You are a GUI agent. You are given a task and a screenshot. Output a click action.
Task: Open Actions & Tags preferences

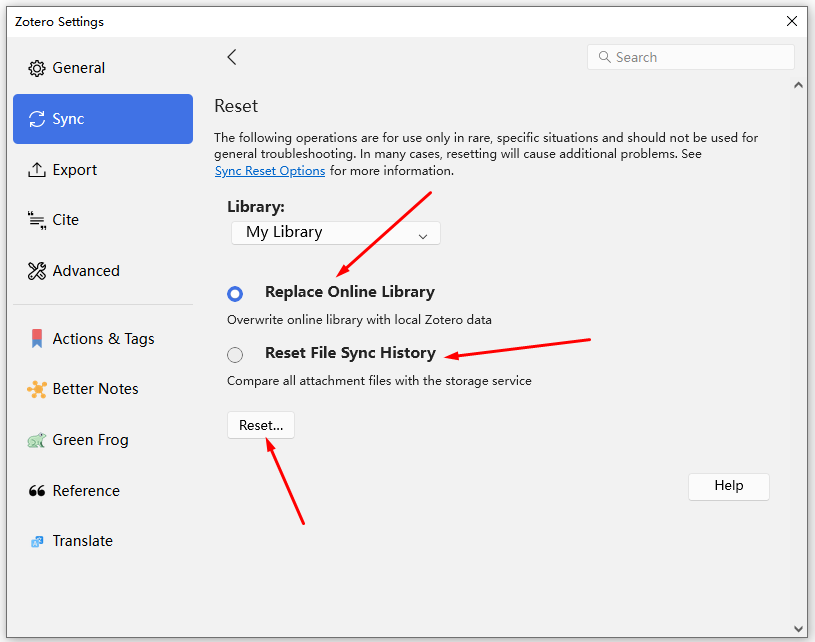click(103, 338)
